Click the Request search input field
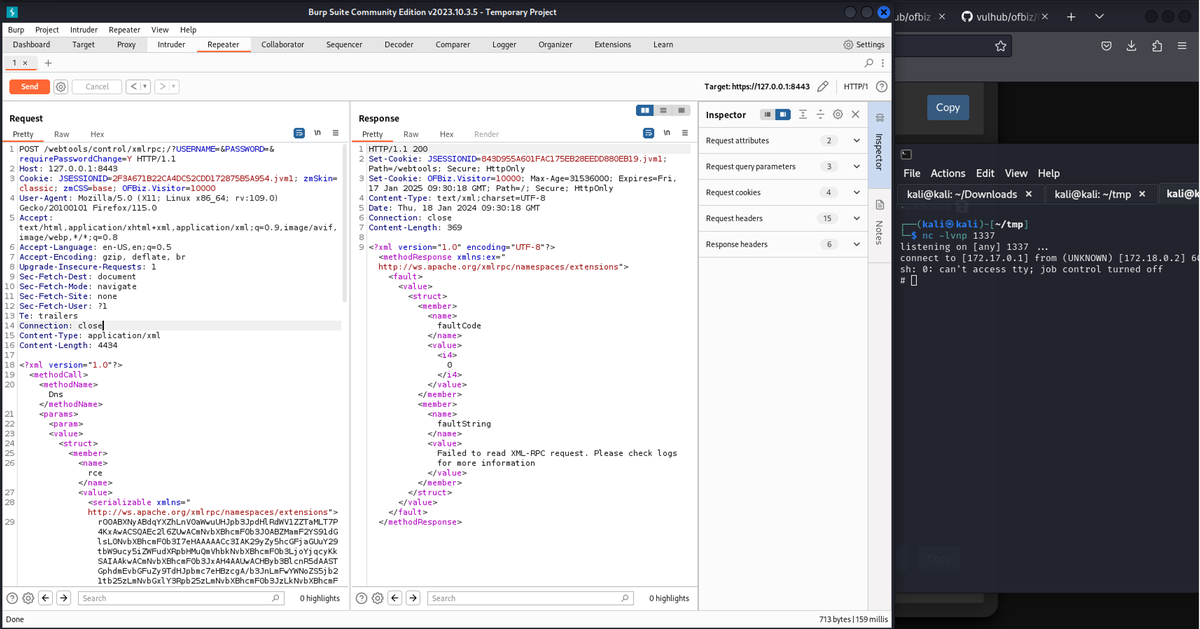The height and width of the screenshot is (629, 1200). pyautogui.click(x=182, y=598)
